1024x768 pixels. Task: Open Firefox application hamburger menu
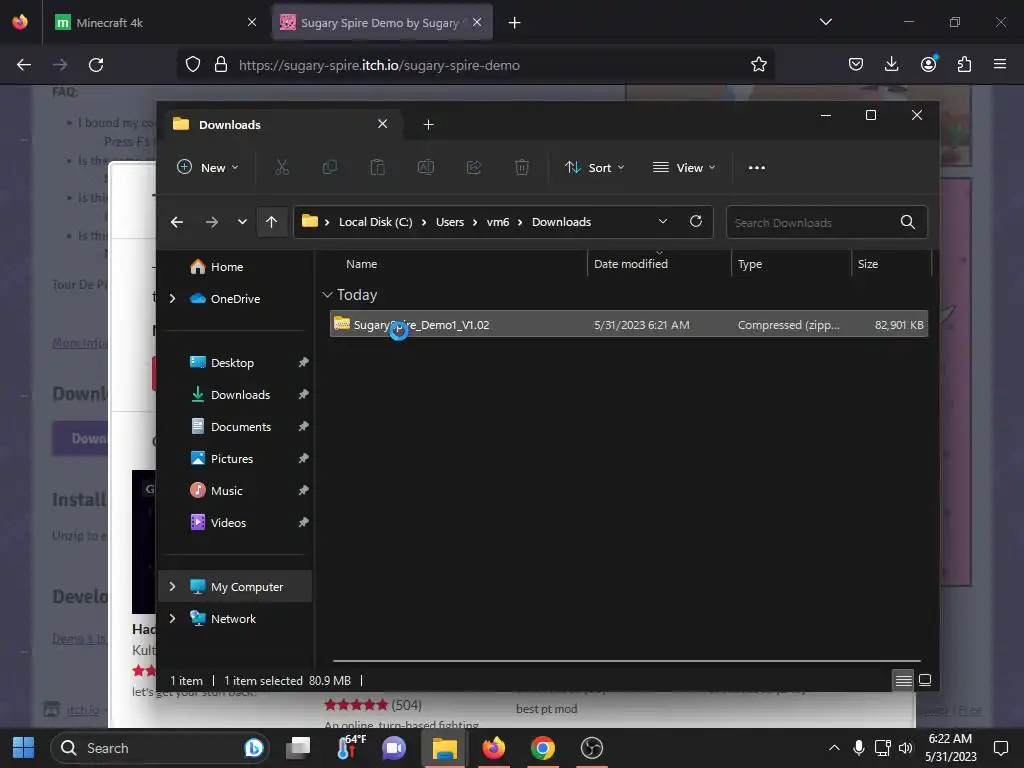coord(1000,64)
